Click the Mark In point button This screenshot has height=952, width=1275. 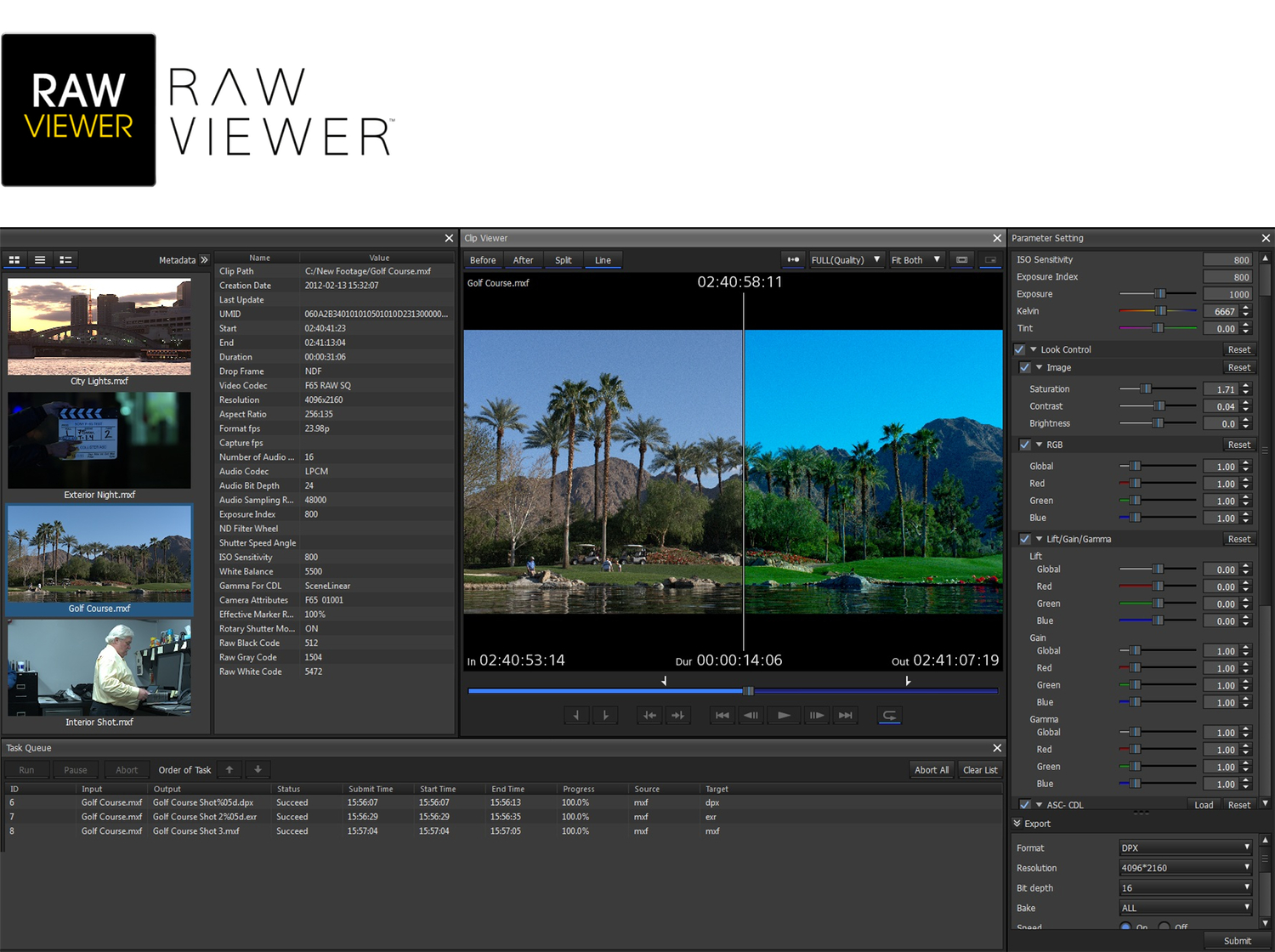coord(576,716)
